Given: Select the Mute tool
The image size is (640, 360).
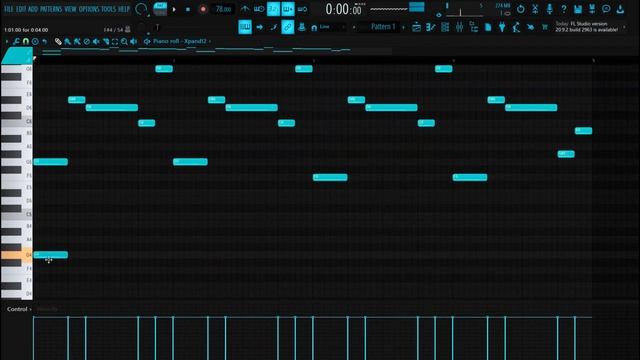Looking at the screenshot, I should pyautogui.click(x=96, y=41).
